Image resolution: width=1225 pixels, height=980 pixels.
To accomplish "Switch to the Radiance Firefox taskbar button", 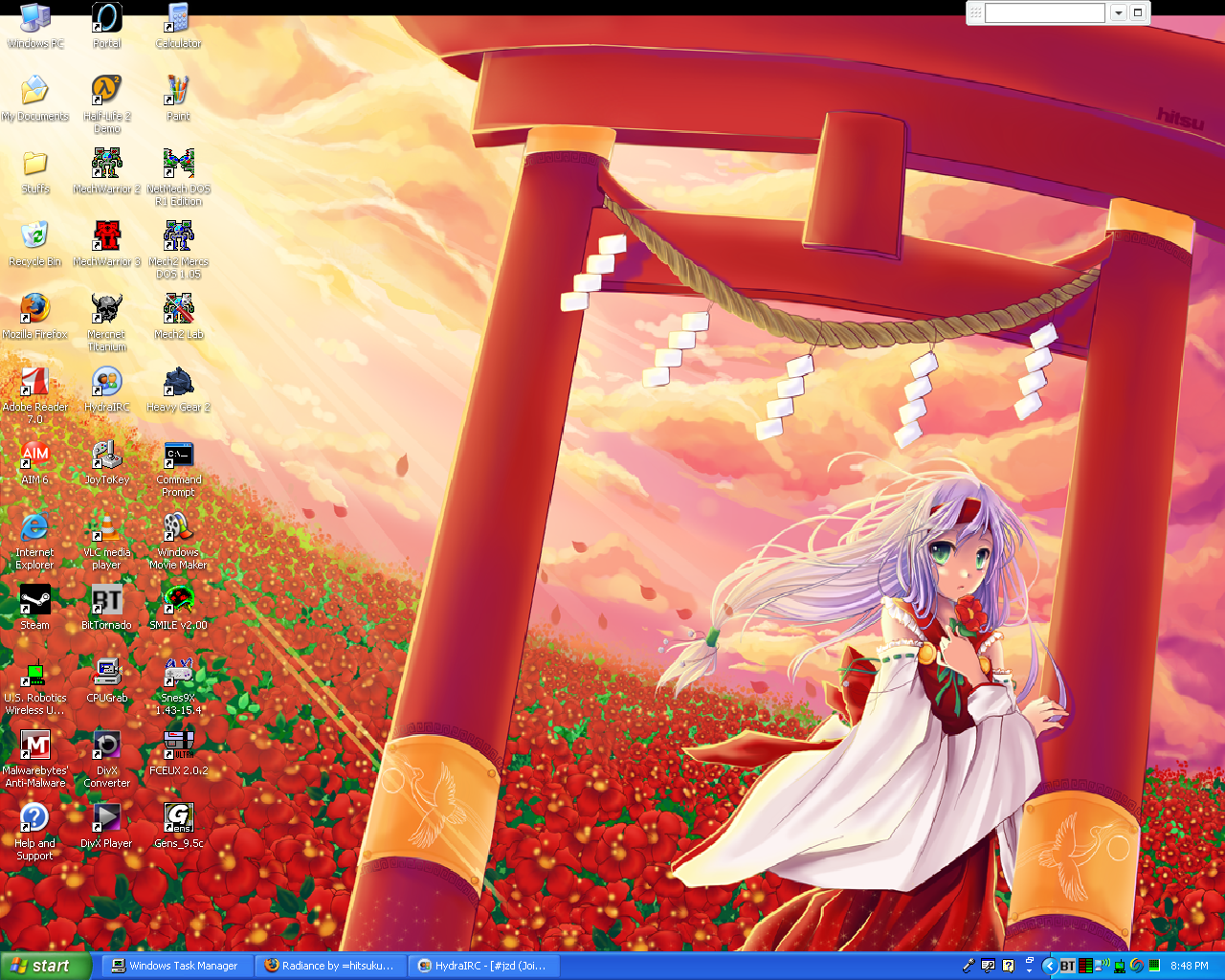I will click(x=331, y=966).
